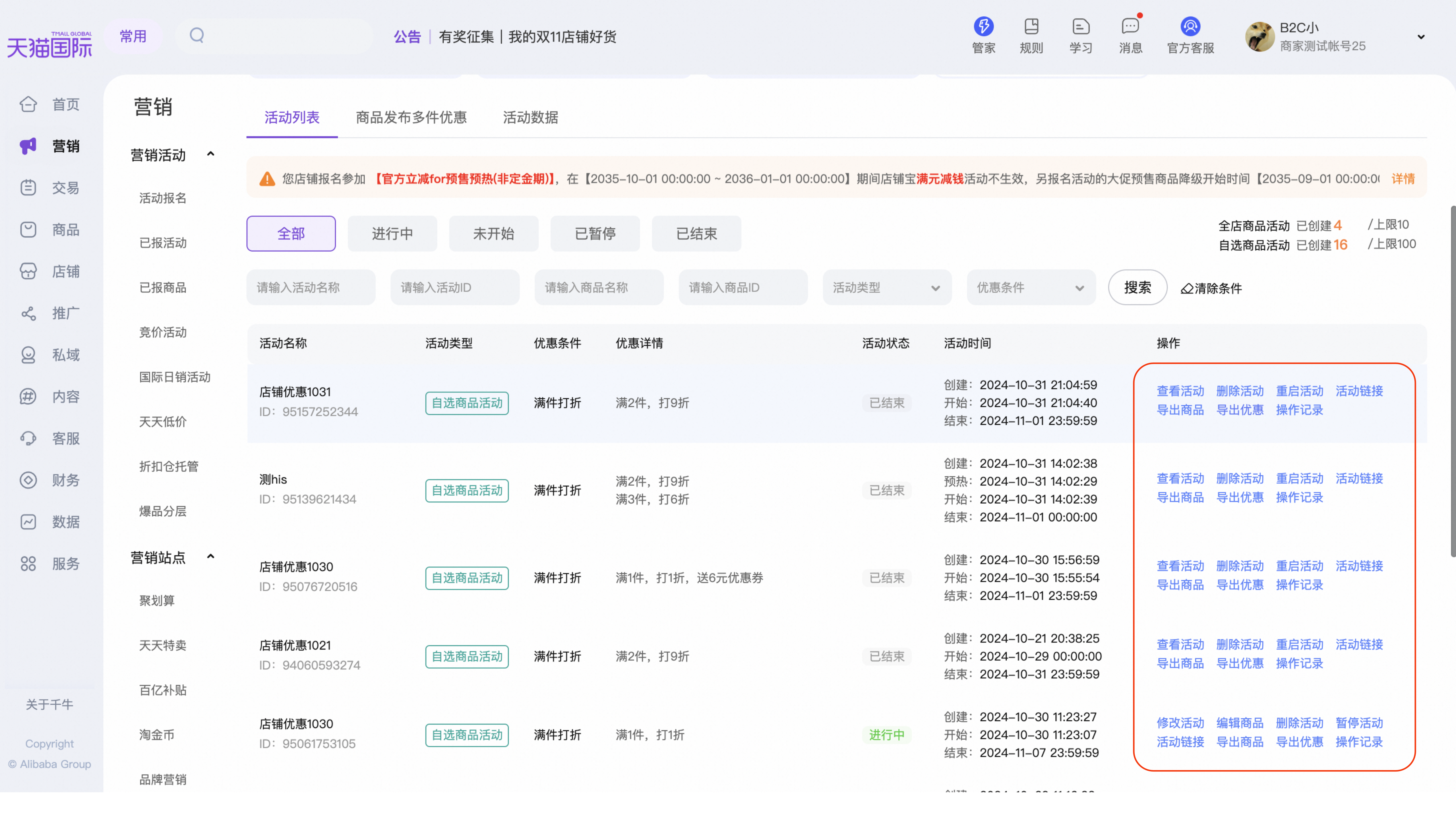Viewport: 1456px width, 819px height.
Task: Filter activities by 未开始
Action: coord(493,233)
